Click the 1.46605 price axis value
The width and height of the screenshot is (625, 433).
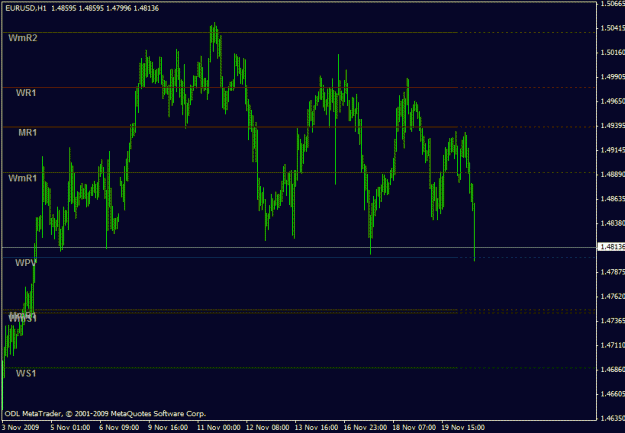[613, 394]
